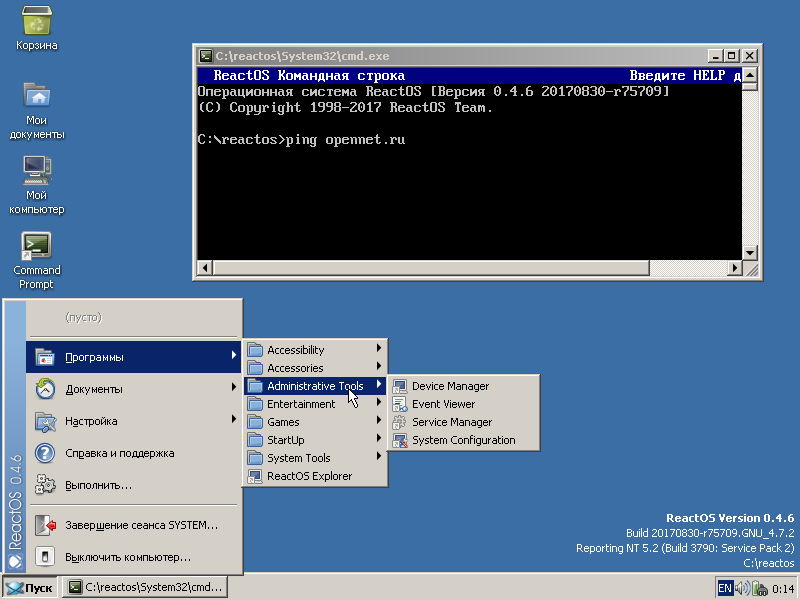The width and height of the screenshot is (800, 600).
Task: Click the Пуск start button
Action: tap(29, 588)
